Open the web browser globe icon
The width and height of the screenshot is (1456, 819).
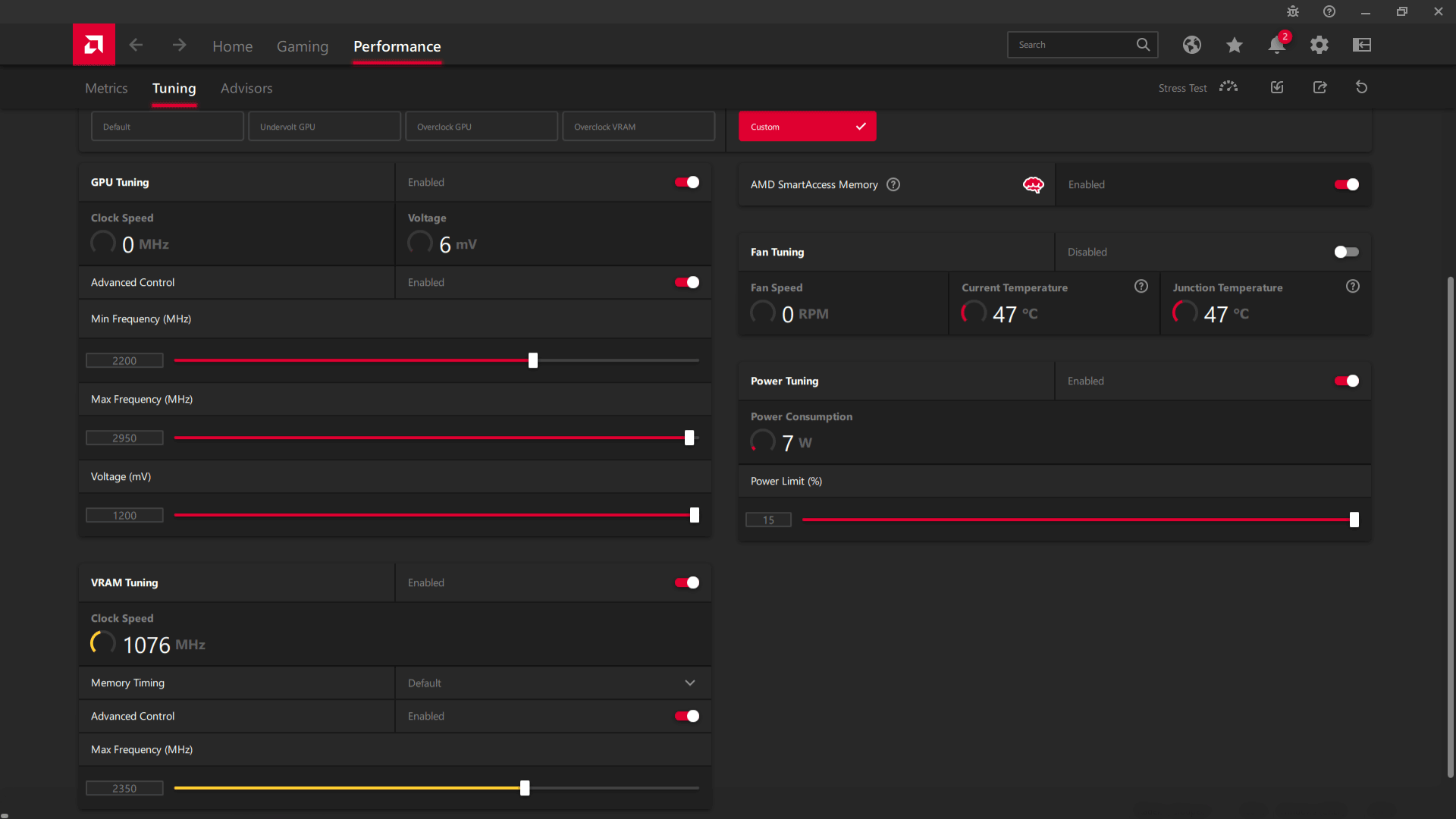point(1192,45)
